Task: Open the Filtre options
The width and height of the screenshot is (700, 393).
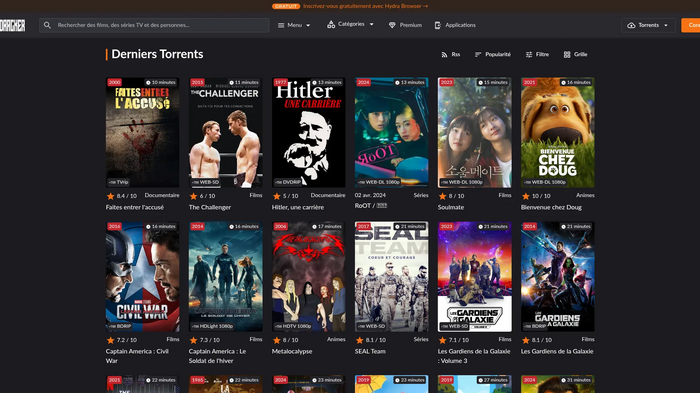Action: pyautogui.click(x=537, y=54)
